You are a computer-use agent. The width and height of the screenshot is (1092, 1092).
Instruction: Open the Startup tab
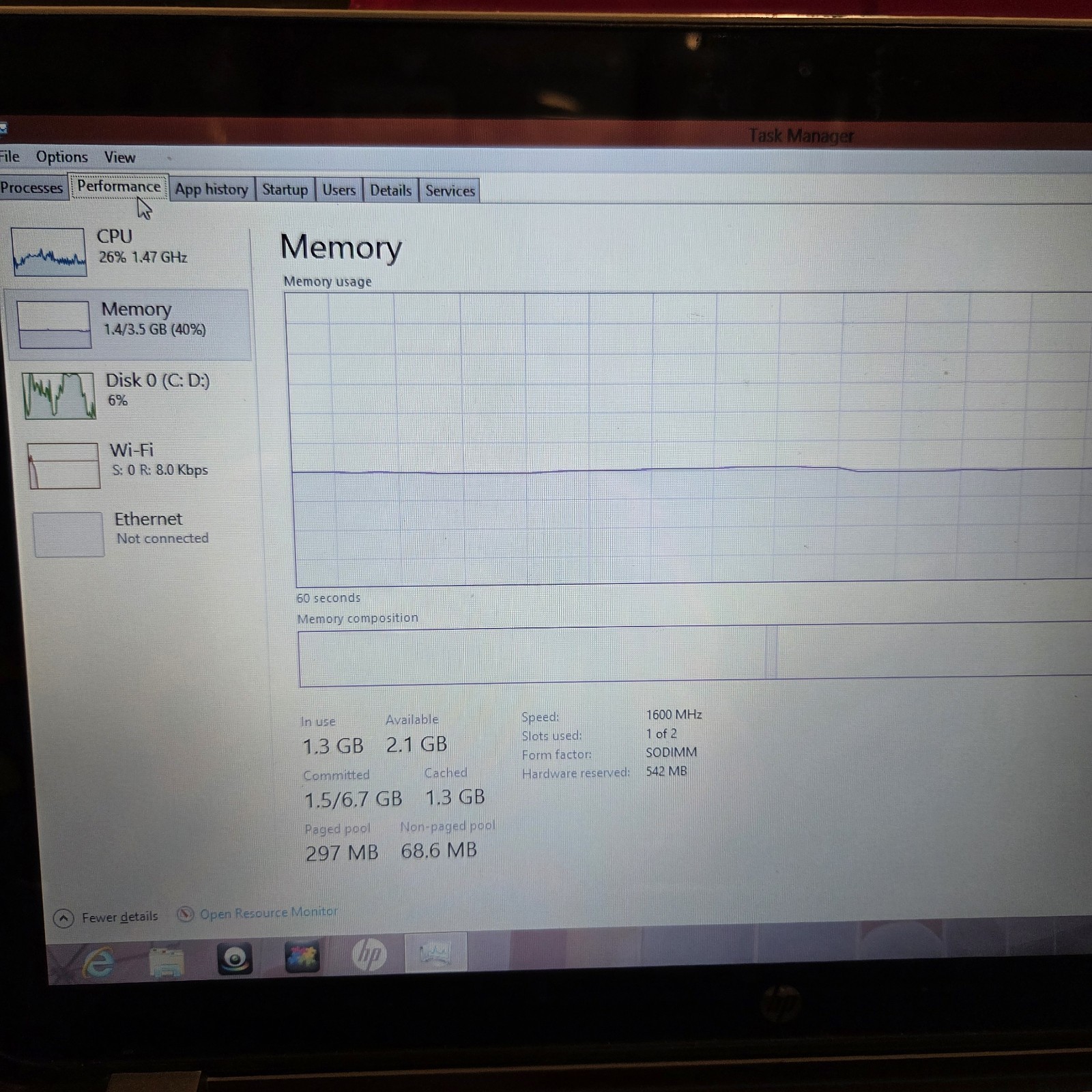tap(285, 190)
